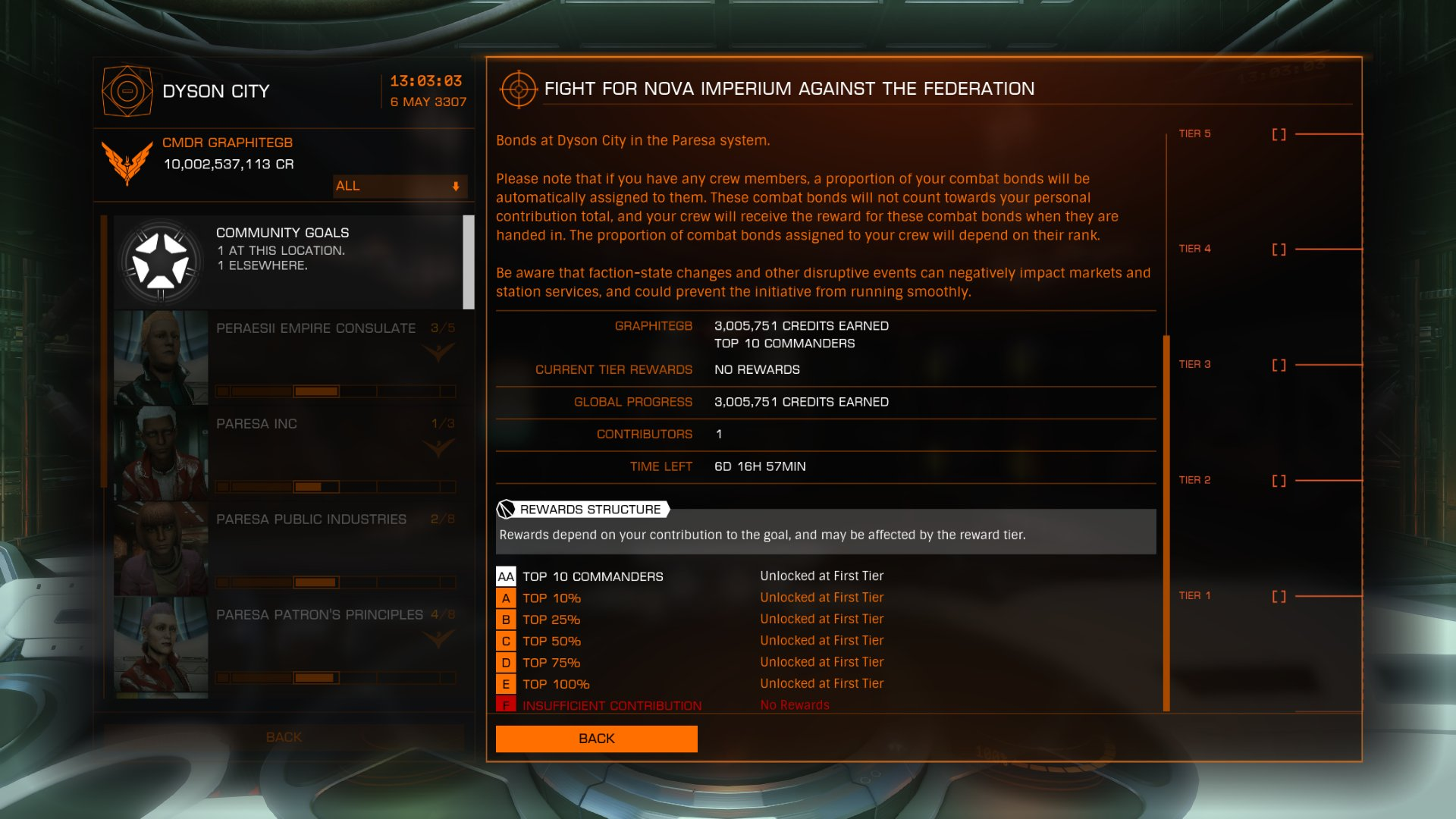
Task: Click the GLOBAL PROGRESS credits earned value
Action: [802, 402]
